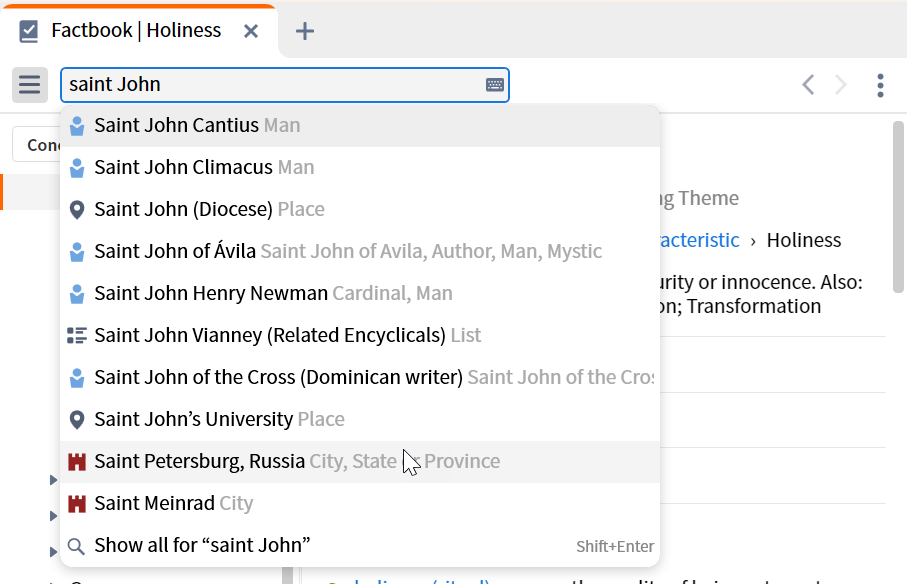Choose Saint John of Ávila suggestion
The width and height of the screenshot is (907, 584).
coord(360,252)
